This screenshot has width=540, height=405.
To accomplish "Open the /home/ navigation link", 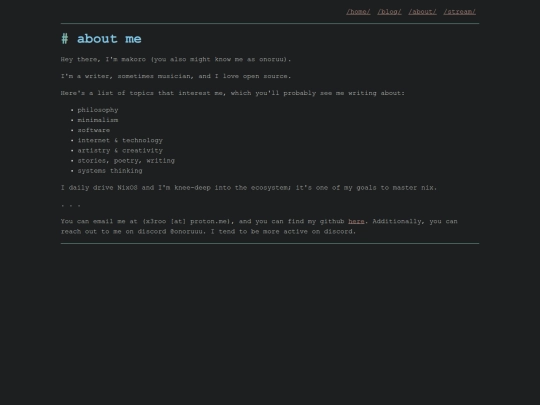I will click(x=358, y=12).
